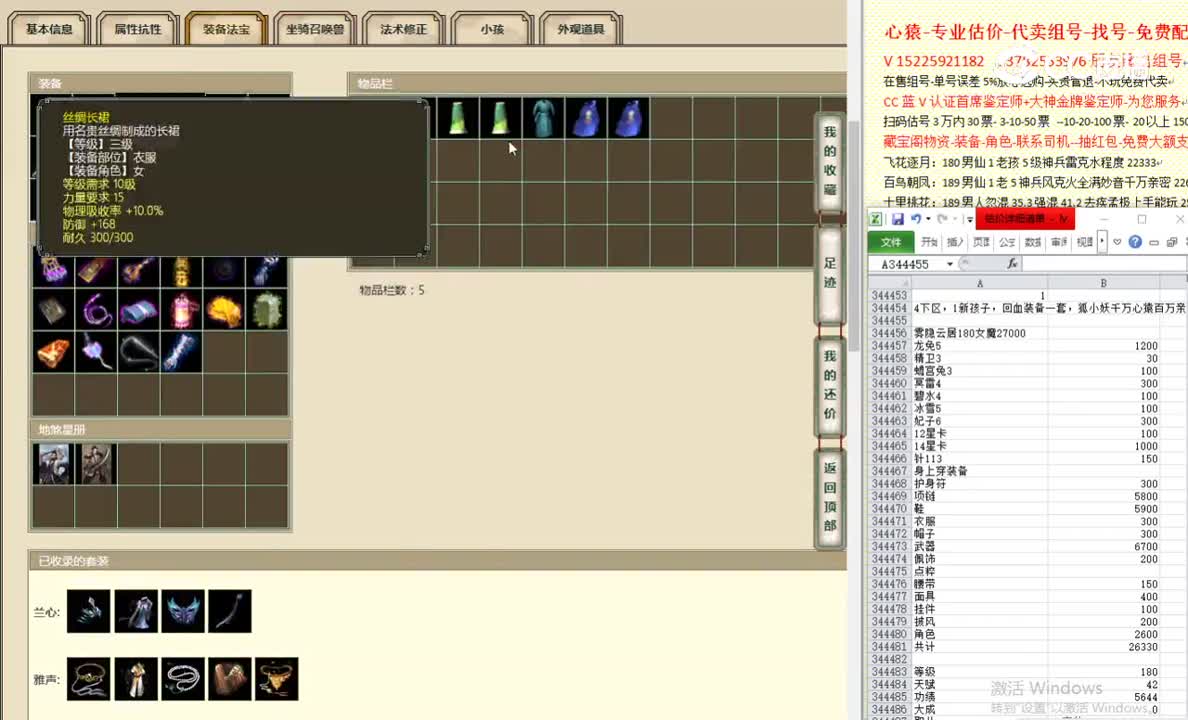Screen dimensions: 1188x720
Task: Click the dark grey book equipment icon
Action: pyautogui.click(x=53, y=311)
